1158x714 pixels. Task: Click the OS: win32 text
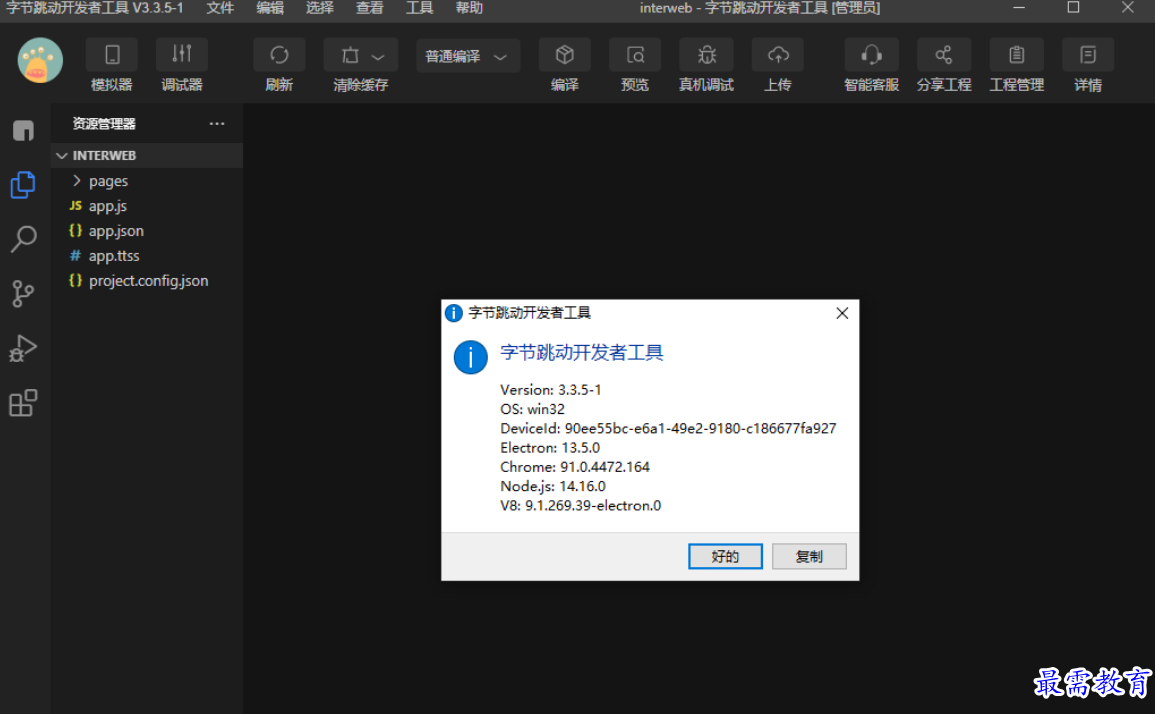(532, 409)
